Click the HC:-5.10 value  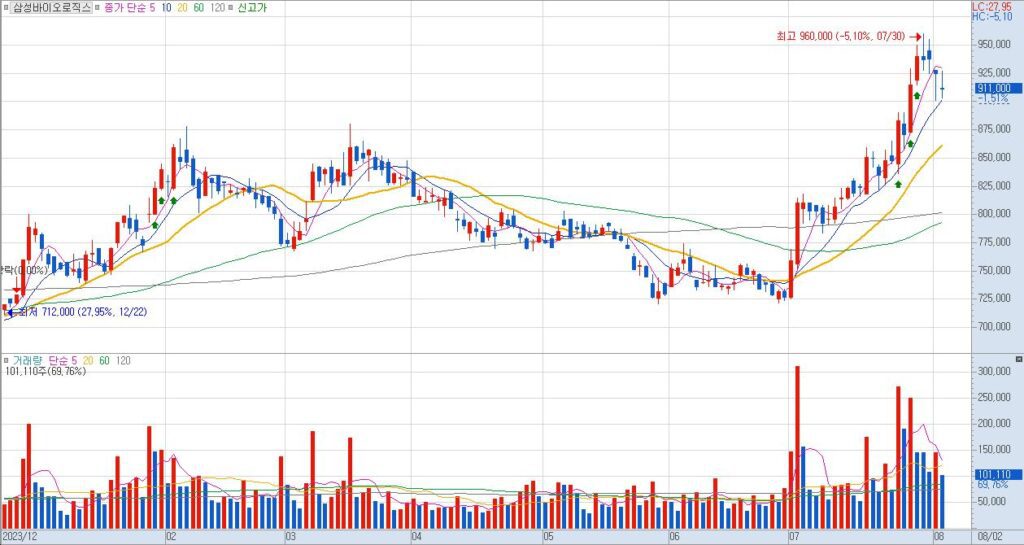pyautogui.click(x=991, y=16)
